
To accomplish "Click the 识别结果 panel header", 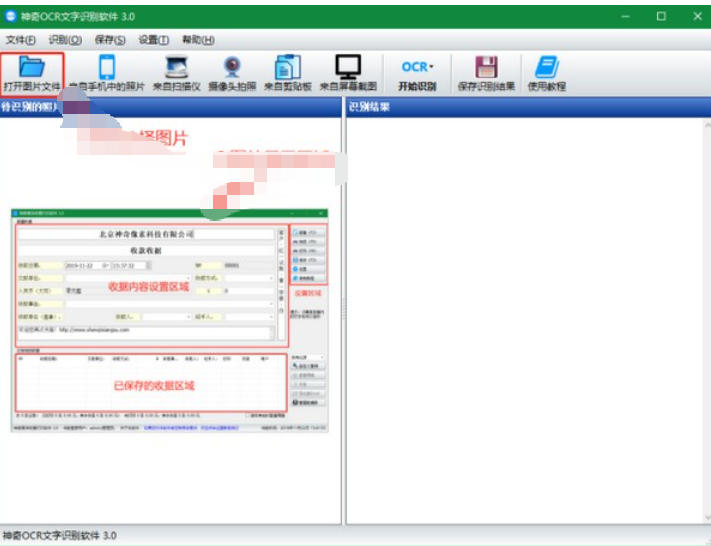I will (526, 107).
